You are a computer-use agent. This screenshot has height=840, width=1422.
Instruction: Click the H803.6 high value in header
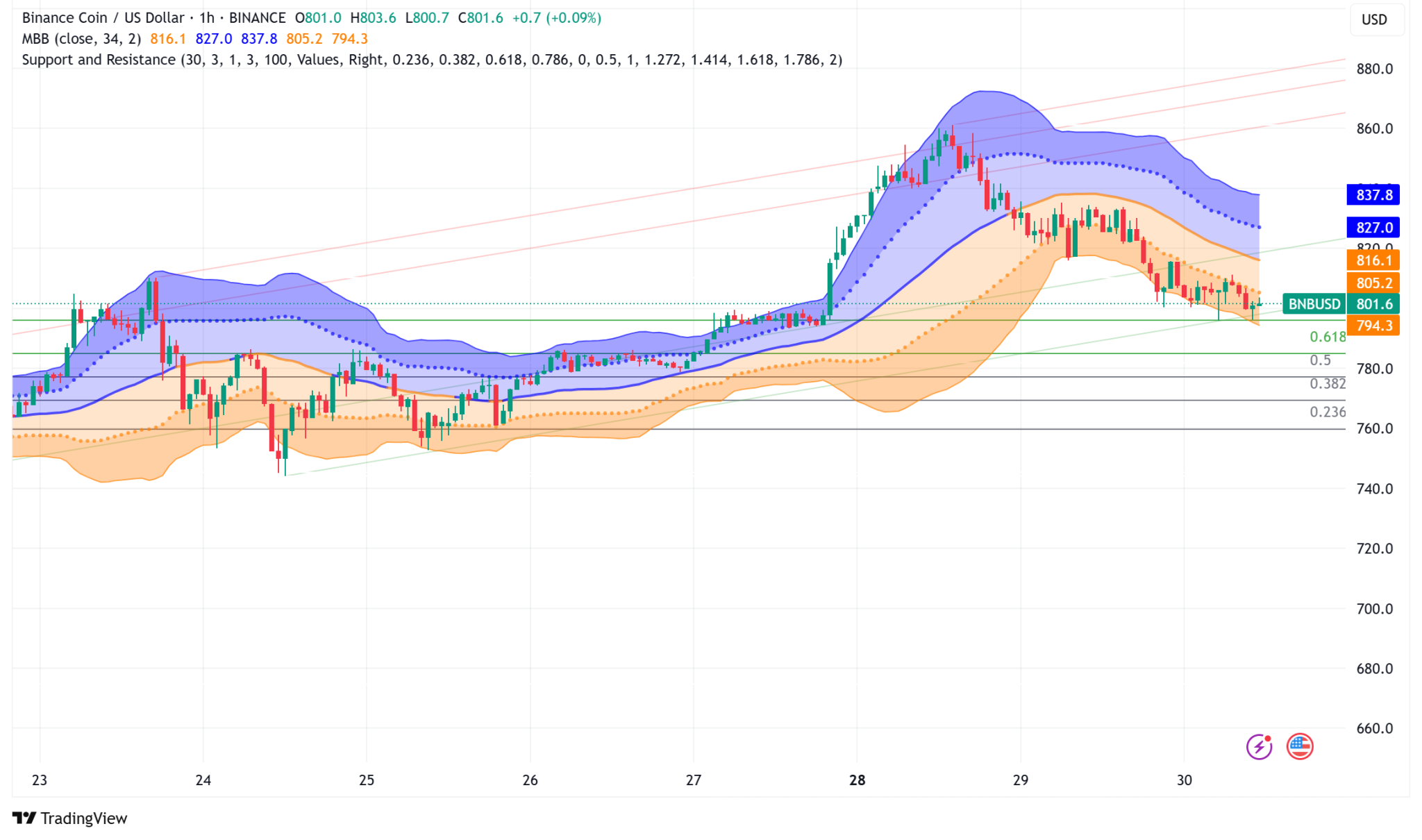[x=373, y=18]
